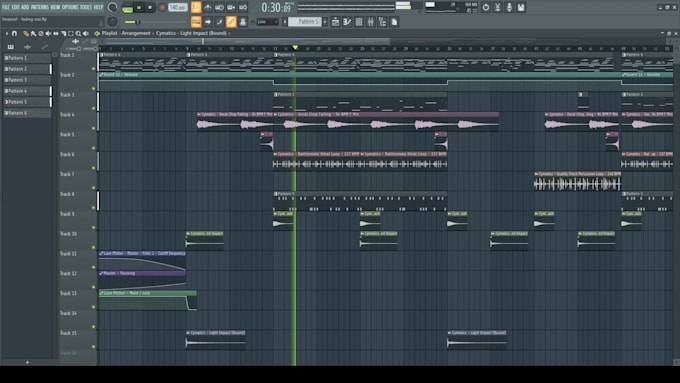Mute Track 6 using its green LED
Image resolution: width=680 pixels, height=383 pixels.
coord(93,168)
